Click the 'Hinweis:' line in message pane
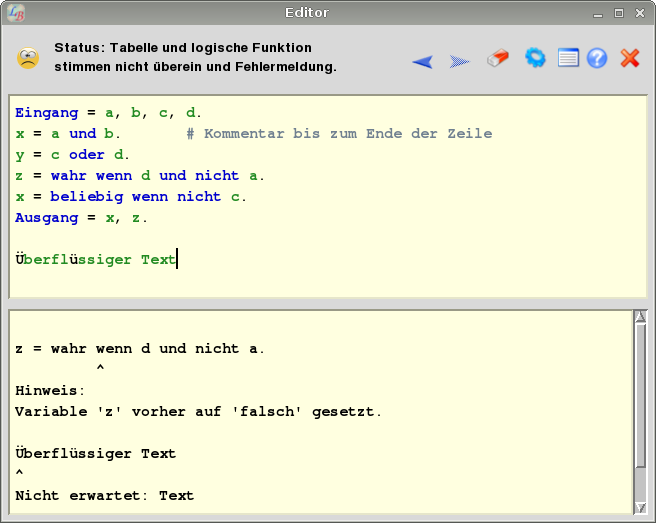The height and width of the screenshot is (523, 656). (51, 391)
